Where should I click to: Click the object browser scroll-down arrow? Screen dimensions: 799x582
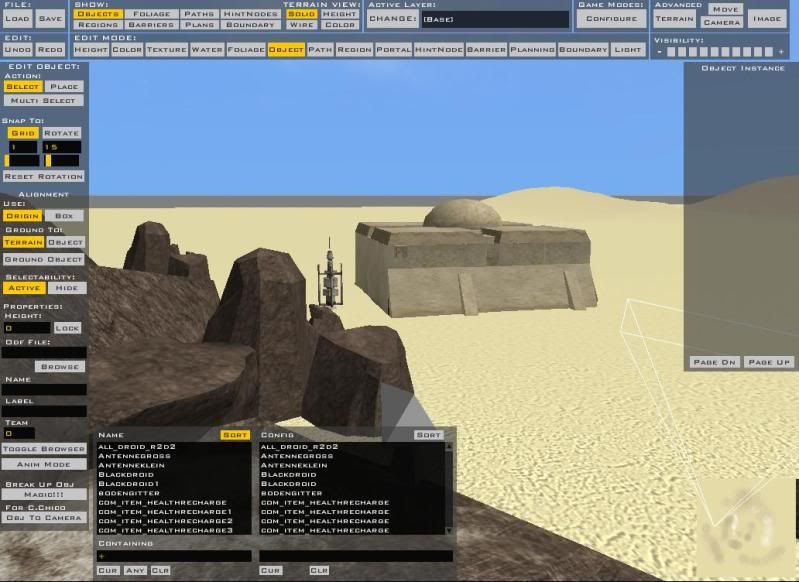[x=449, y=531]
